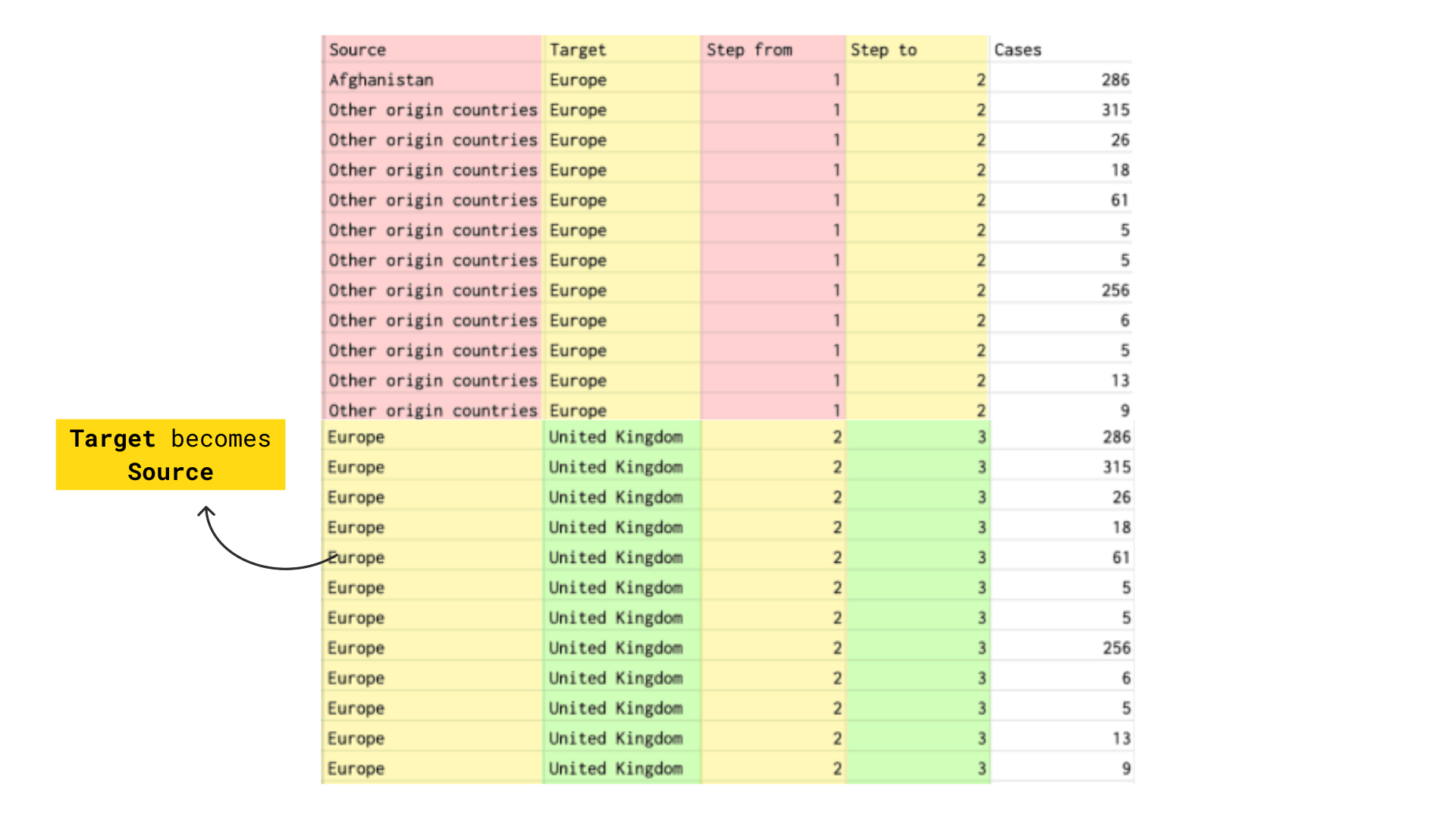Select Cases 26 in Other origin countries row
This screenshot has width=1456, height=819.
point(1119,140)
